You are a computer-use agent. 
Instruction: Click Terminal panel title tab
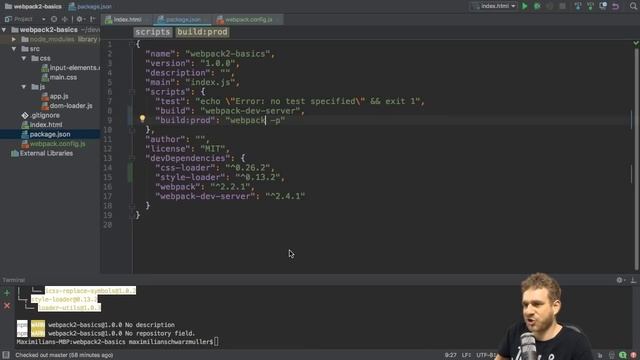pyautogui.click(x=14, y=280)
